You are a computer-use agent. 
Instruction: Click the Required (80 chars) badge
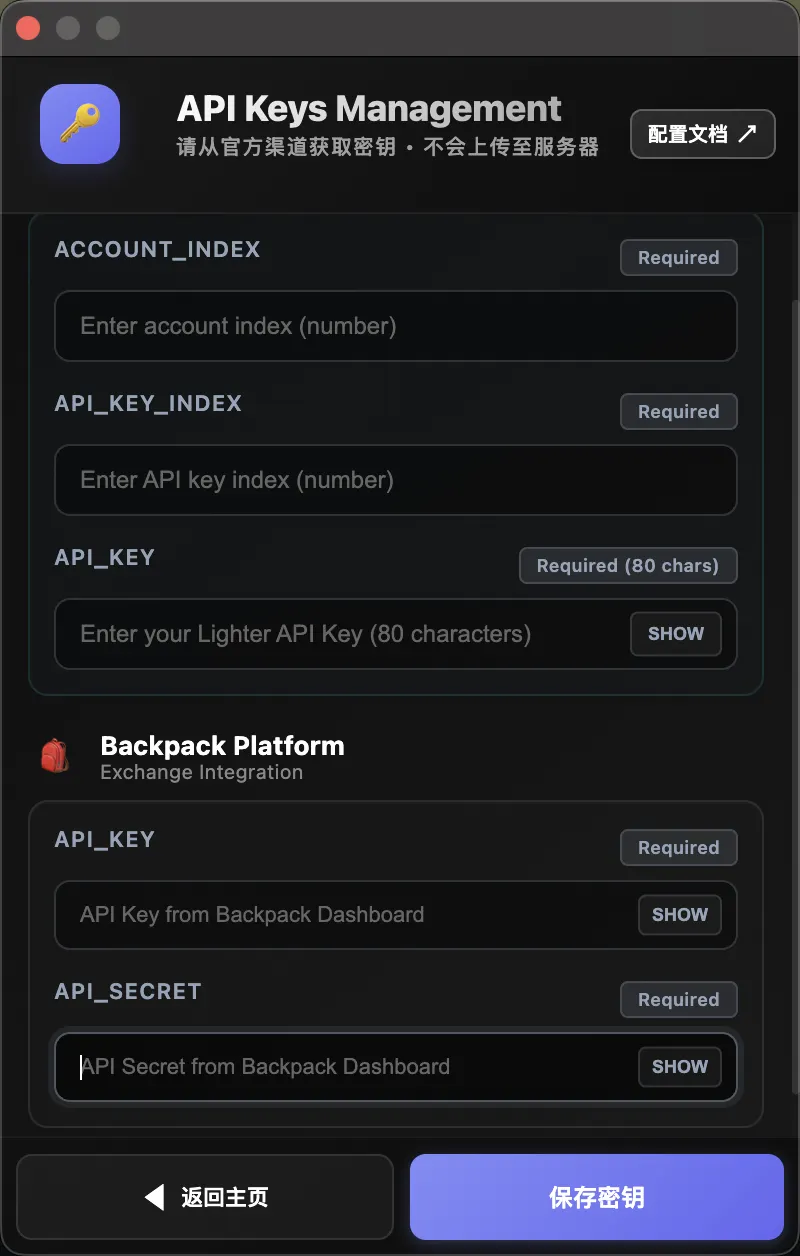[628, 565]
